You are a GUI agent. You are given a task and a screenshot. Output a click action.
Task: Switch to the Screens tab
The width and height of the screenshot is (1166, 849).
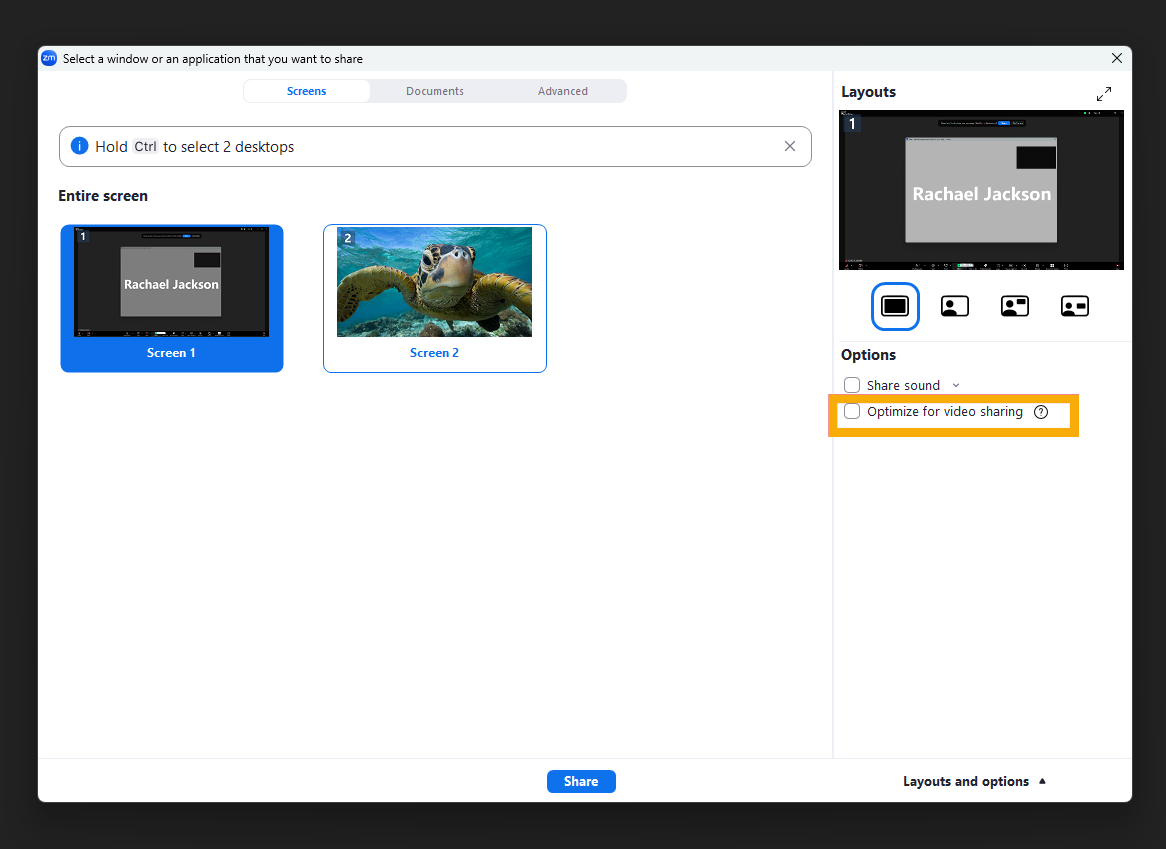coord(306,91)
